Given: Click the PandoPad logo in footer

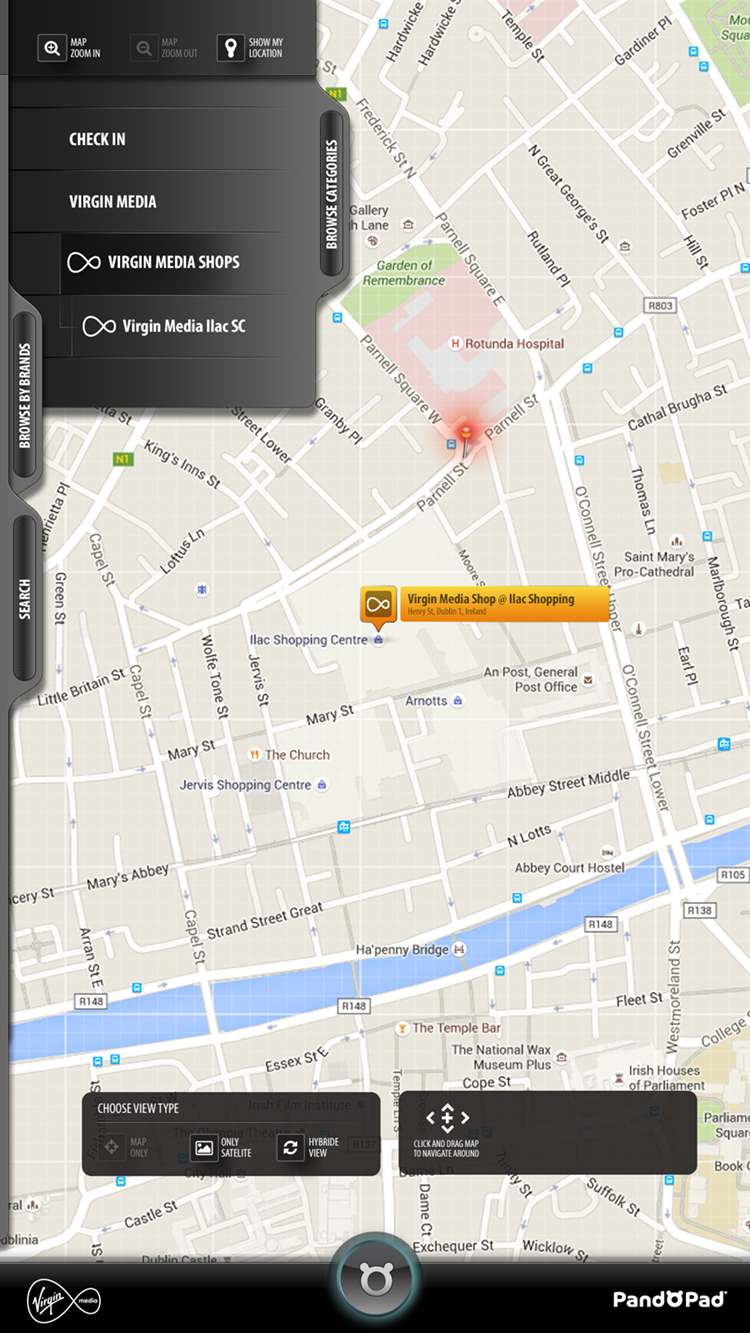Looking at the screenshot, I should coord(669,1299).
